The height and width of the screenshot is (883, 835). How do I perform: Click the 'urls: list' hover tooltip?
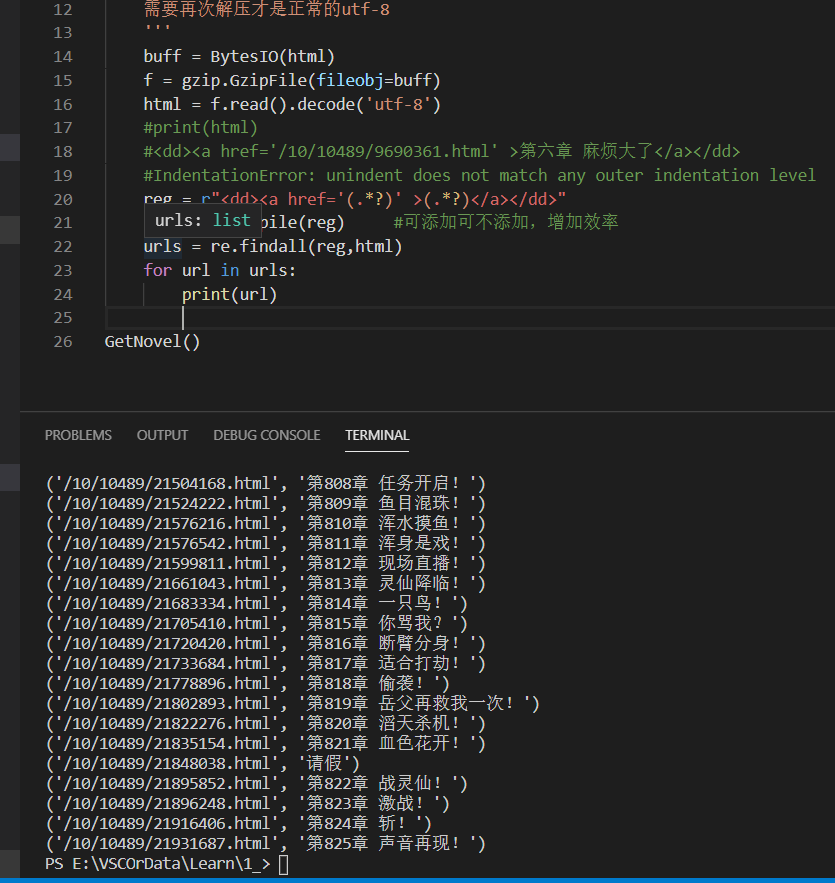pyautogui.click(x=202, y=220)
